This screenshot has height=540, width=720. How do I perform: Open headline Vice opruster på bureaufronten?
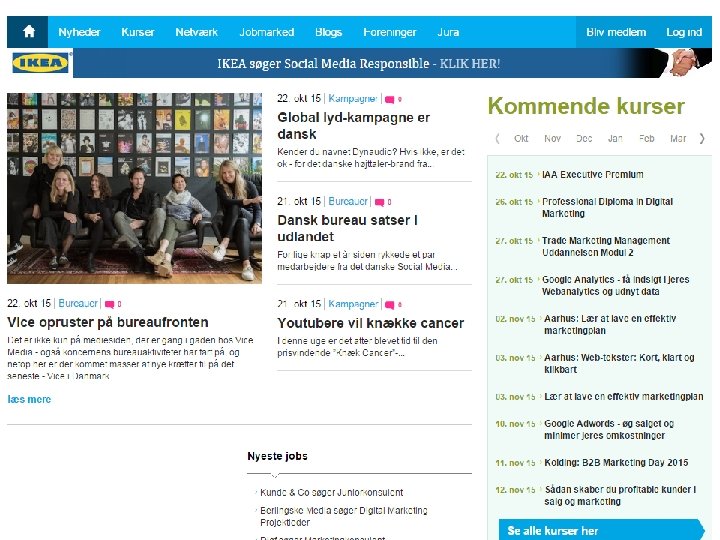click(108, 322)
